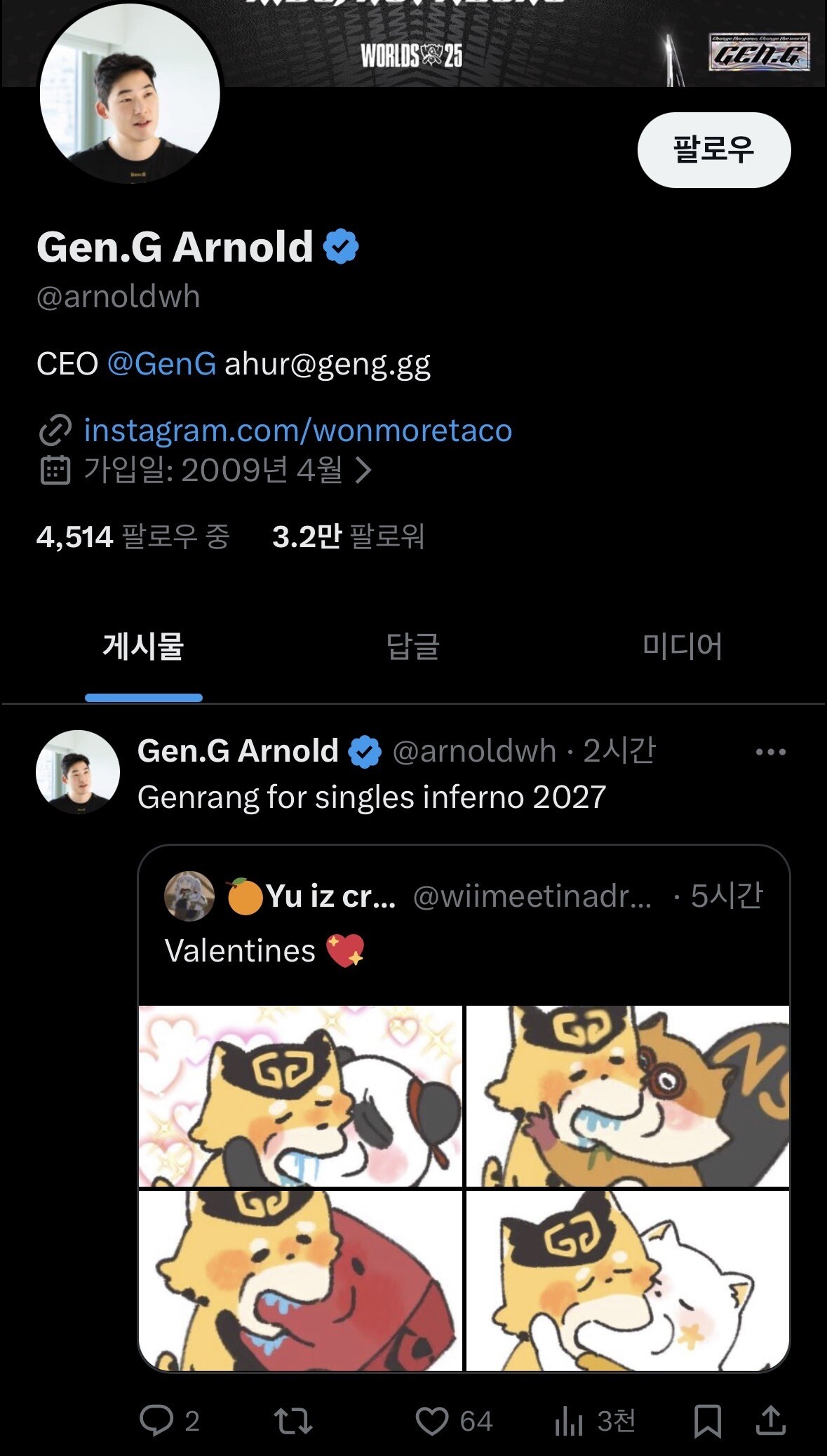Image resolution: width=827 pixels, height=1456 pixels.
Task: Tap the share upload icon
Action: [x=770, y=1421]
